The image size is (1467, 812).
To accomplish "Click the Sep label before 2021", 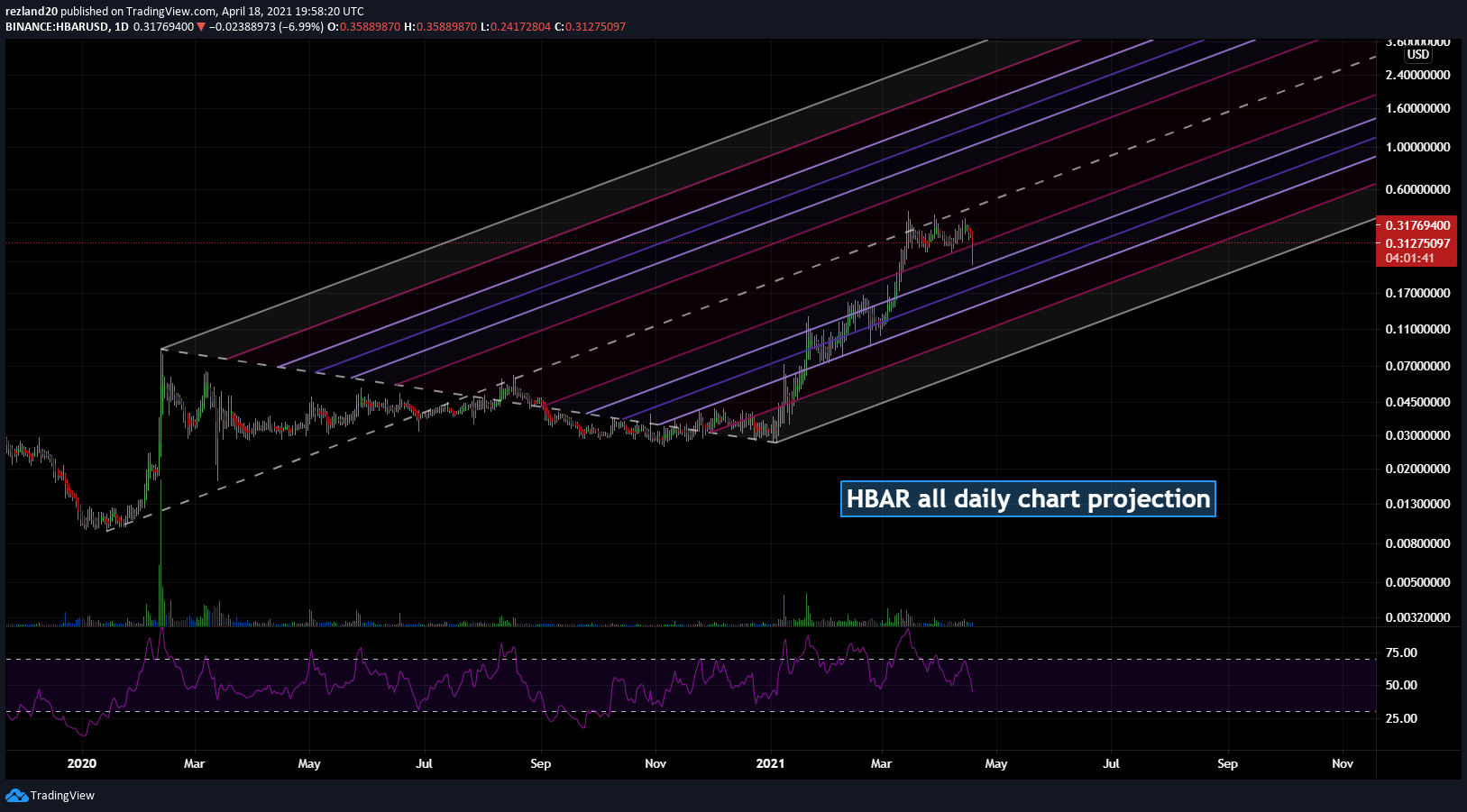I will [x=540, y=763].
